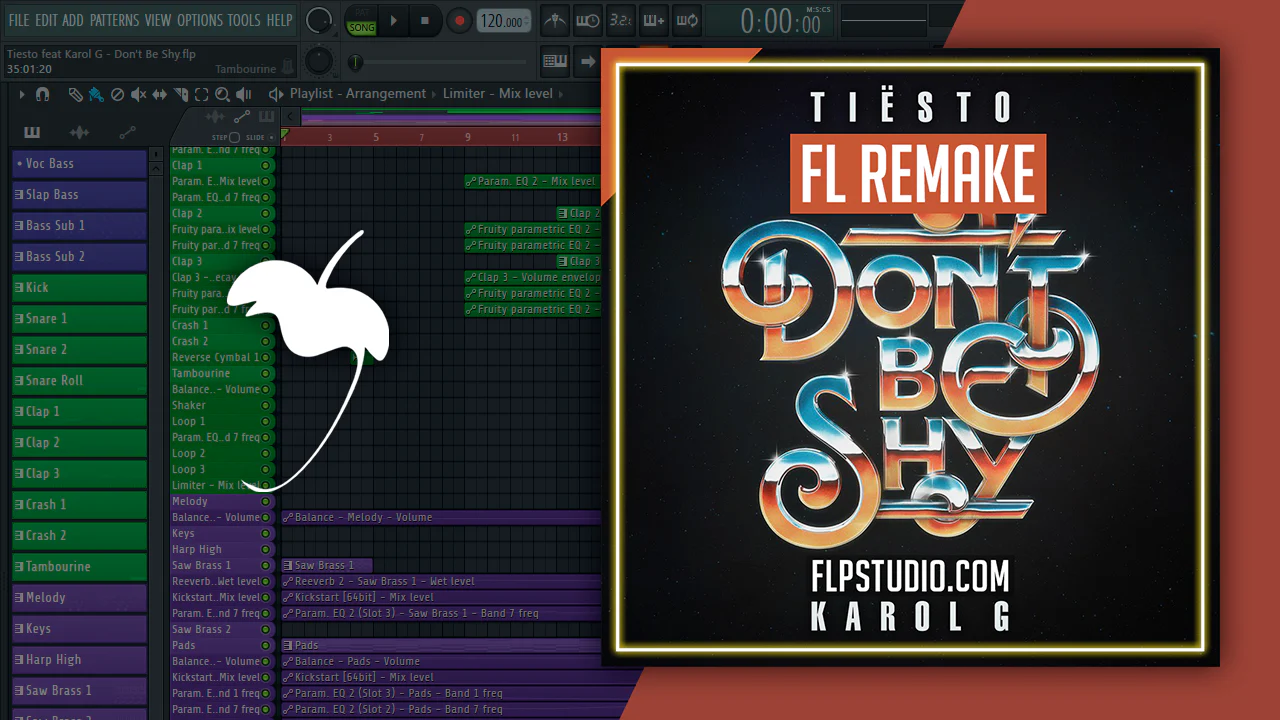
Task: Mute the Keys track
Action: (x=265, y=533)
